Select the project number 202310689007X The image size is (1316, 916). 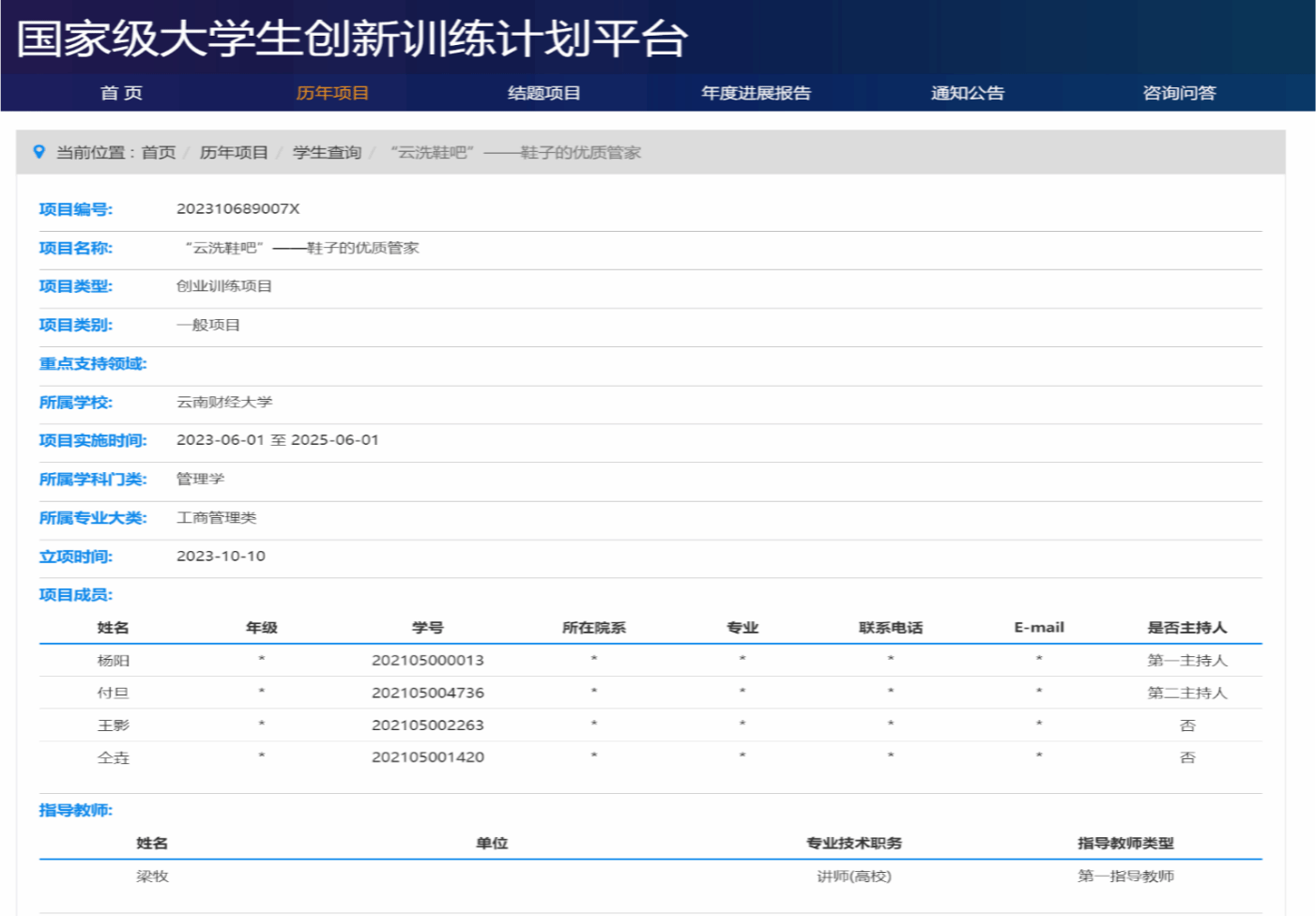point(238,208)
